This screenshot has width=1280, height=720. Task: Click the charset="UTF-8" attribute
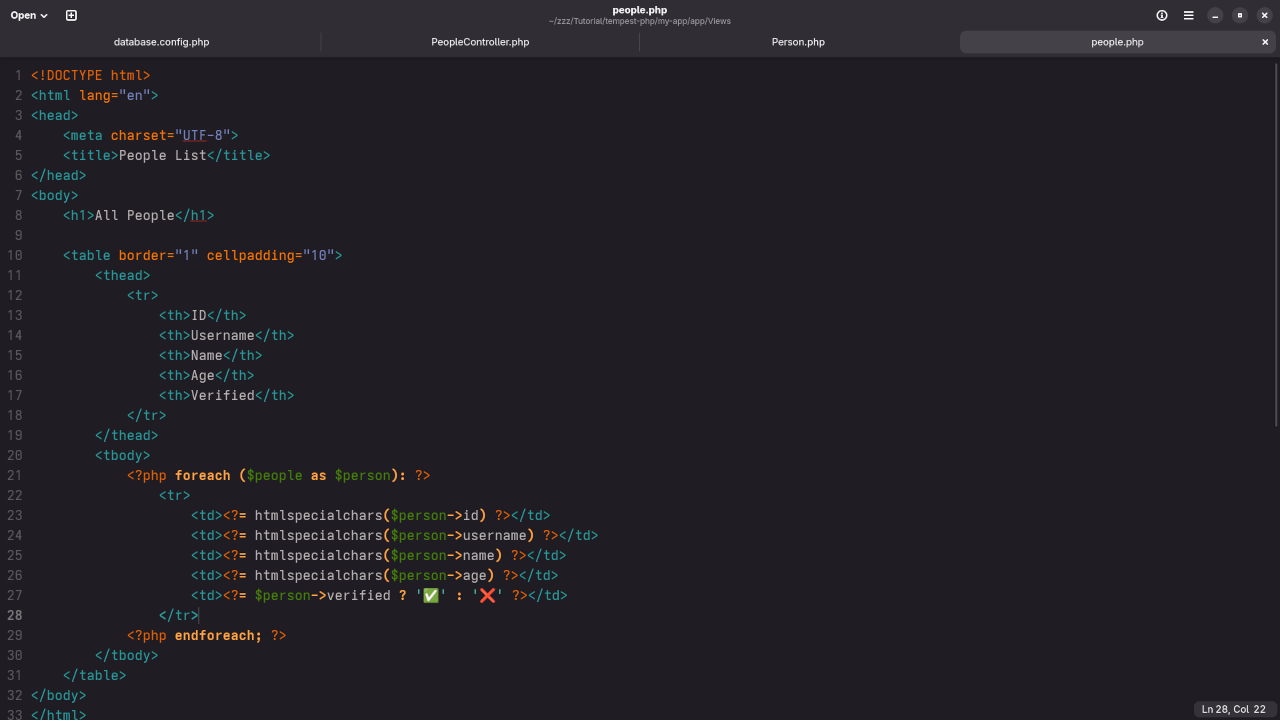click(x=171, y=135)
